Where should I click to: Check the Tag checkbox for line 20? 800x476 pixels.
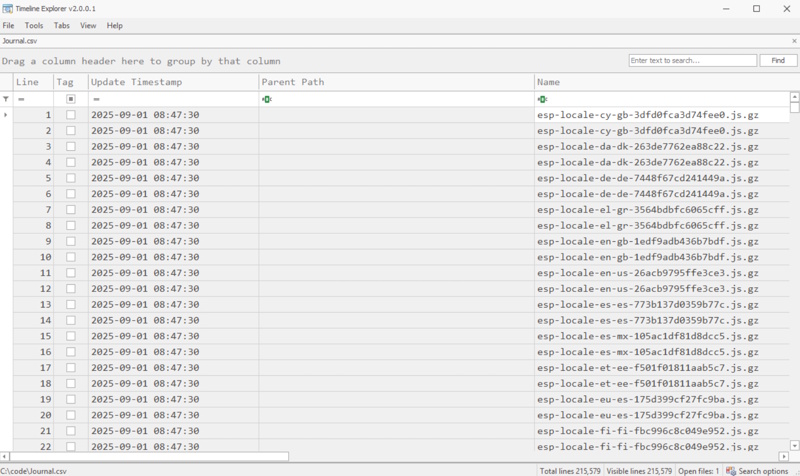tap(71, 415)
